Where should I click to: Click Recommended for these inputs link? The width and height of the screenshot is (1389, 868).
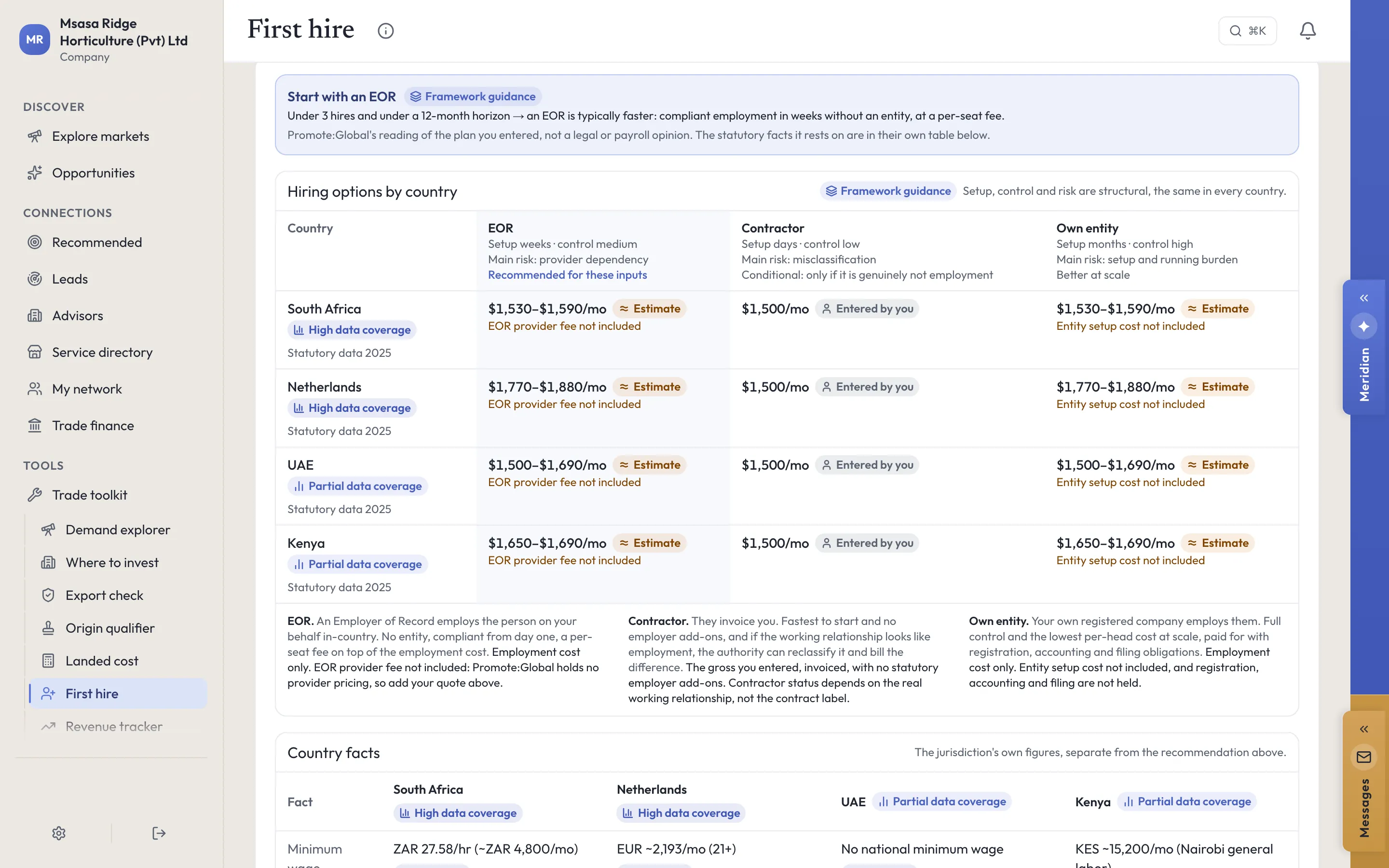567,275
